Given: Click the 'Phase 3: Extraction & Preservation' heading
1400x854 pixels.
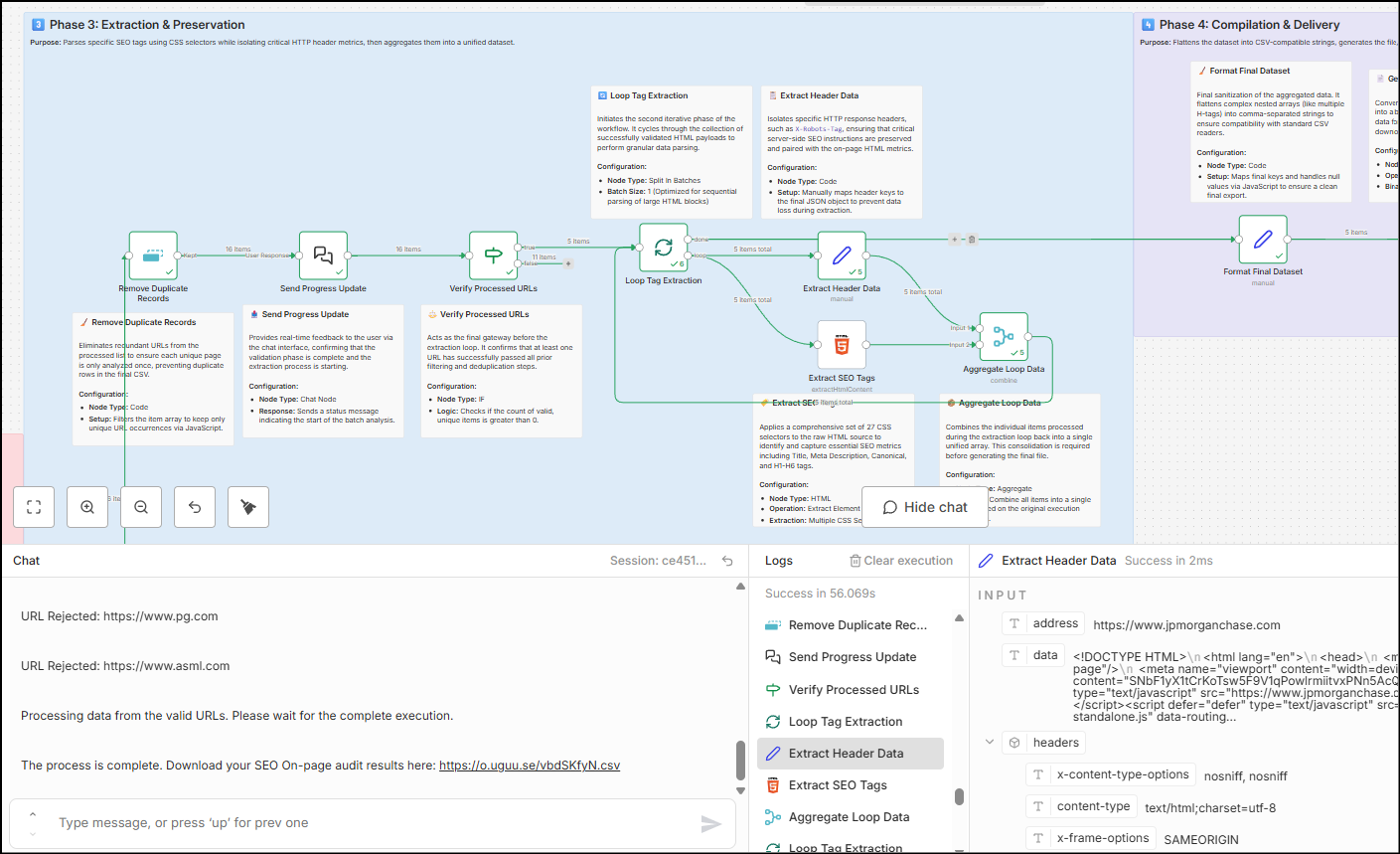Looking at the screenshot, I should (147, 25).
